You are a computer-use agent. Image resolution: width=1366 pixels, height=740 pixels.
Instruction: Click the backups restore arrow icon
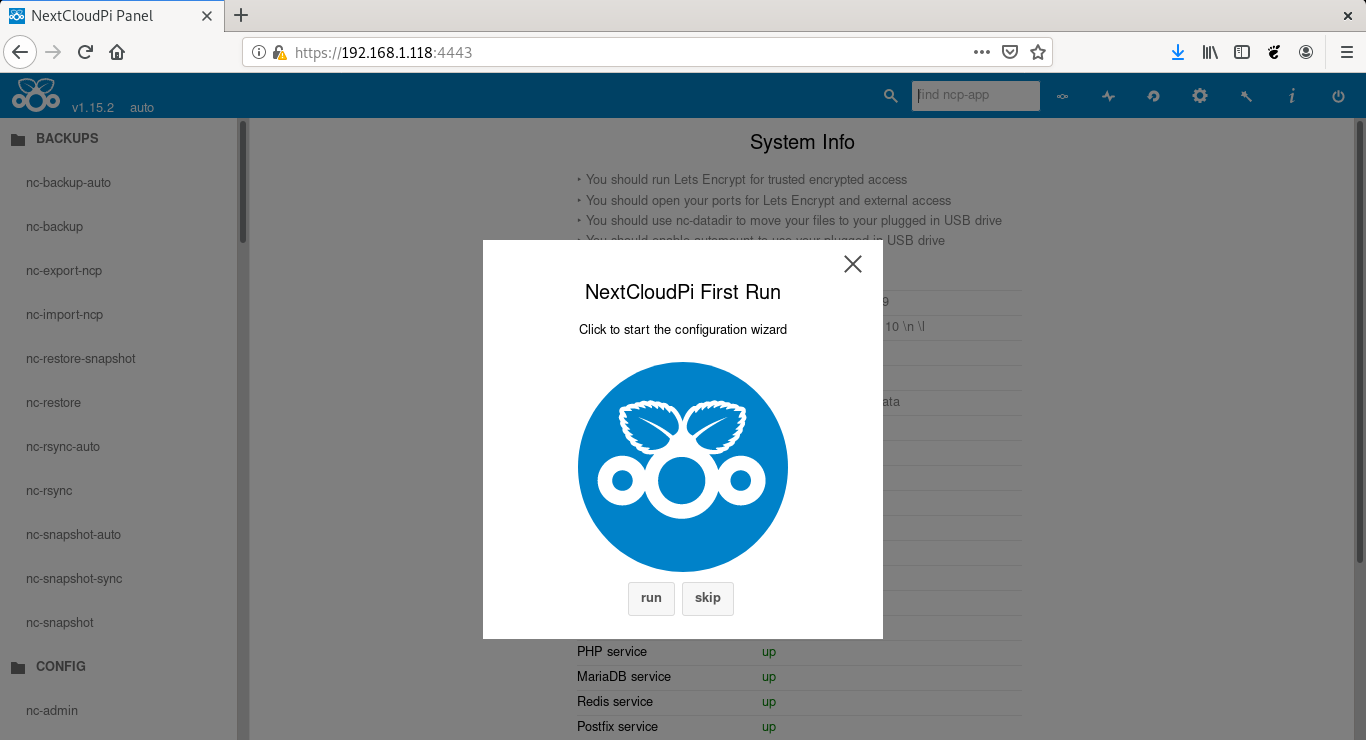[x=1154, y=96]
